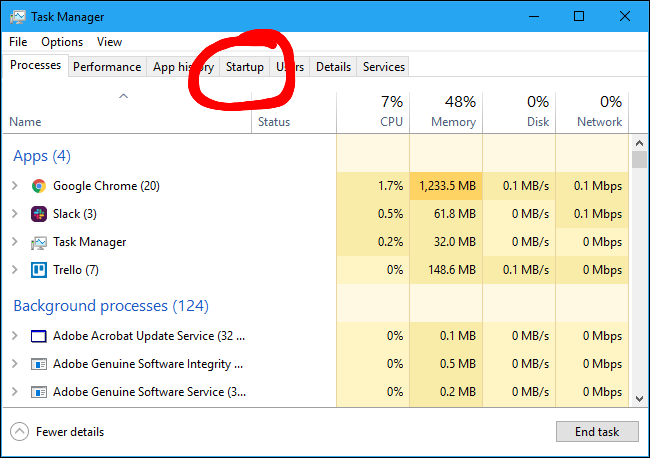
Task: Expand the Trello process group
Action: click(x=15, y=269)
